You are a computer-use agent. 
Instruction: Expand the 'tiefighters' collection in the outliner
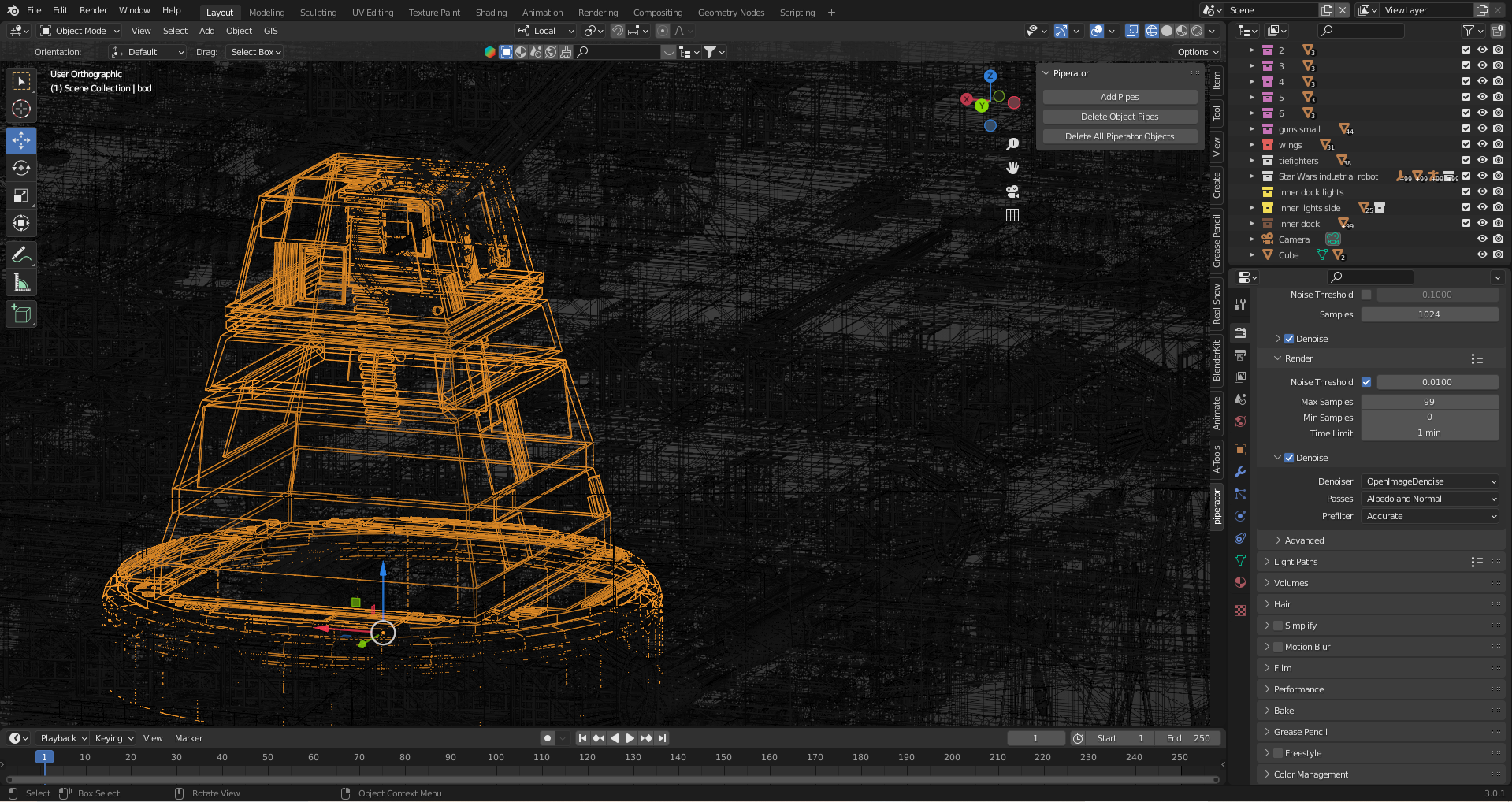(x=1251, y=161)
